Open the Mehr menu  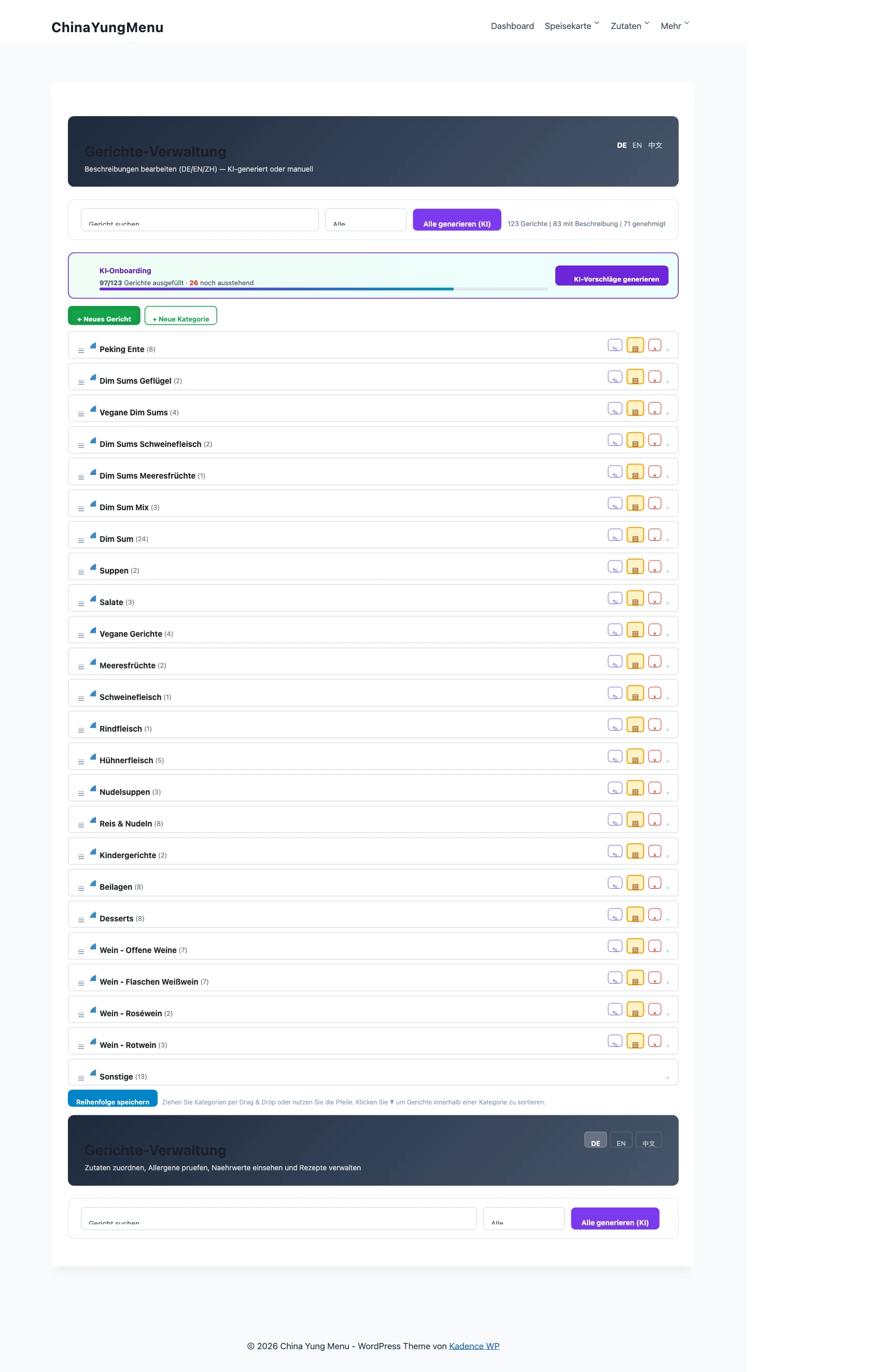point(675,26)
